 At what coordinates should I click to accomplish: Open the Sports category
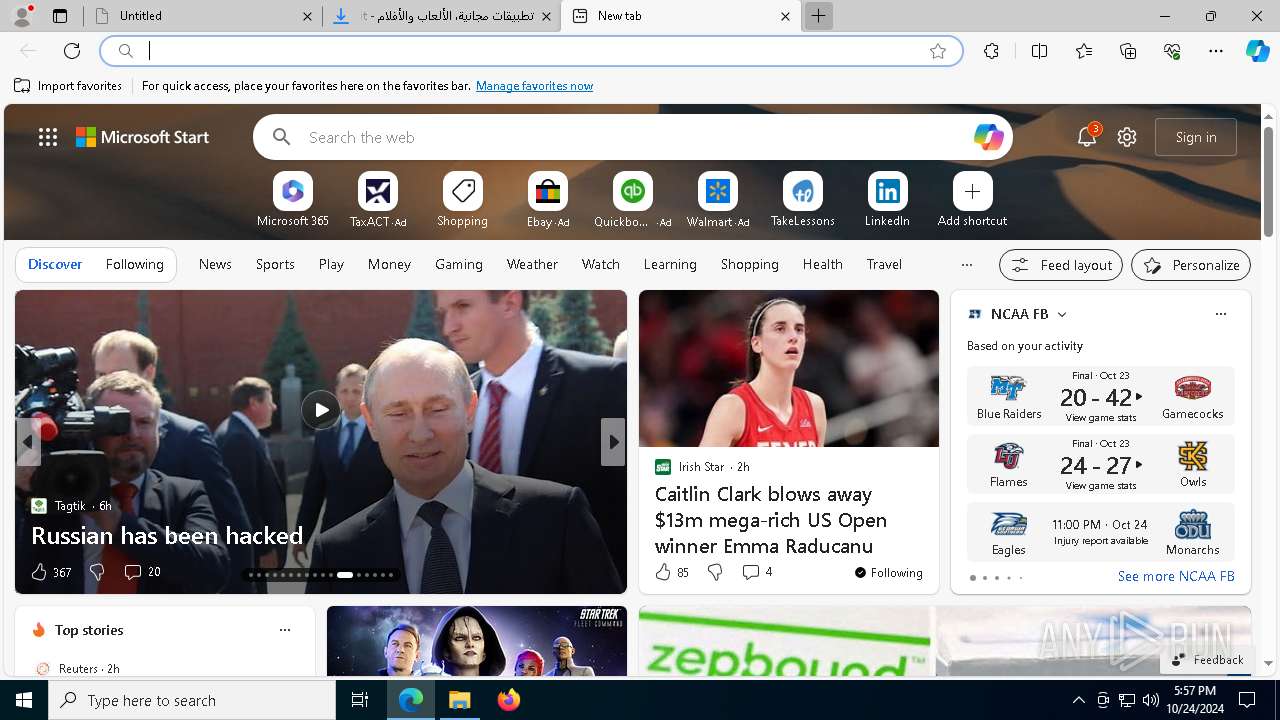pos(275,264)
